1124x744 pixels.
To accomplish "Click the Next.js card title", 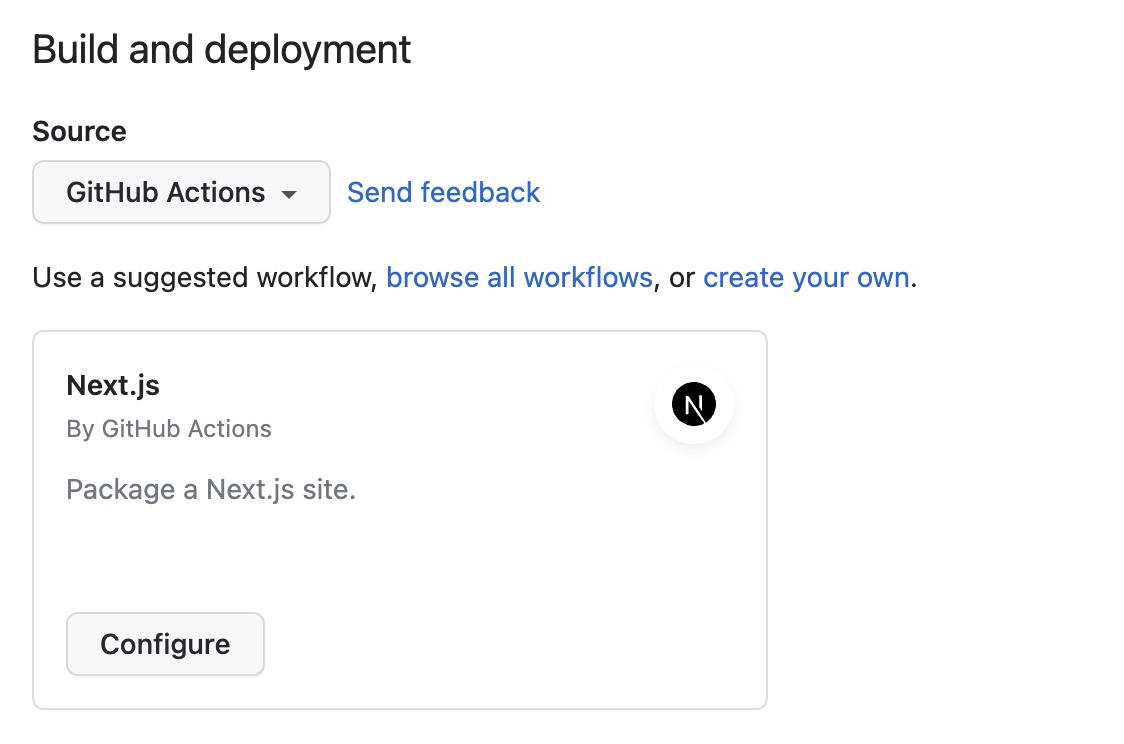I will 112,384.
